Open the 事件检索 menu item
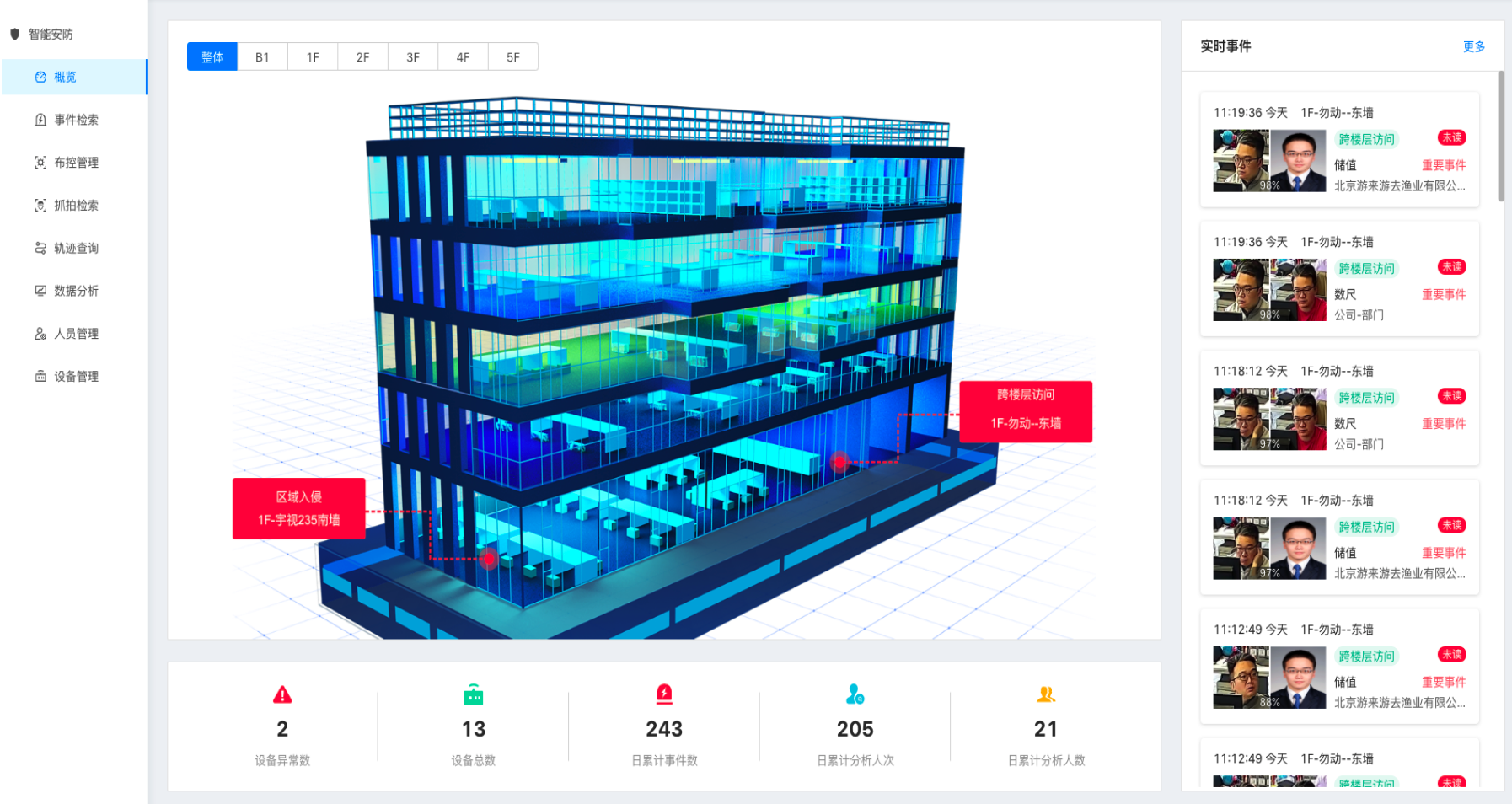 74,120
